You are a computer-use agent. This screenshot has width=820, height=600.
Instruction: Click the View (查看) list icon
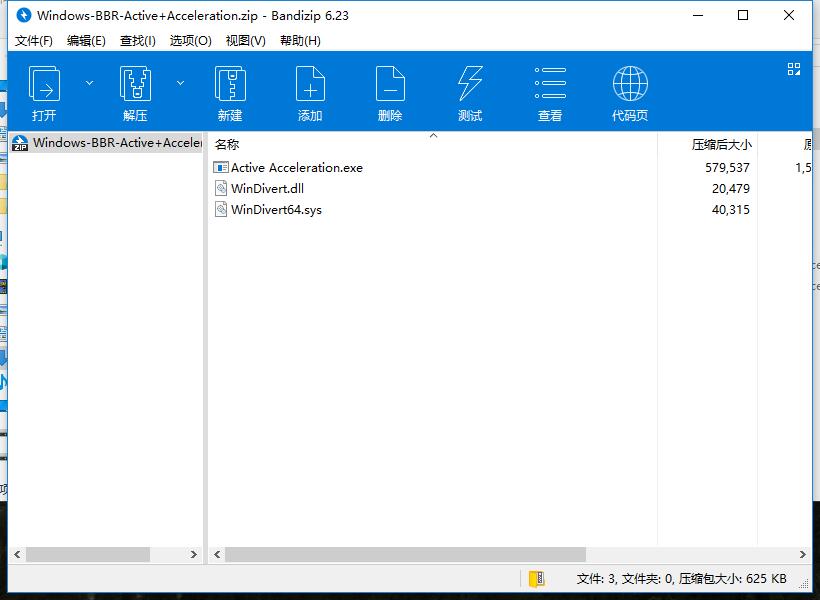pos(550,83)
